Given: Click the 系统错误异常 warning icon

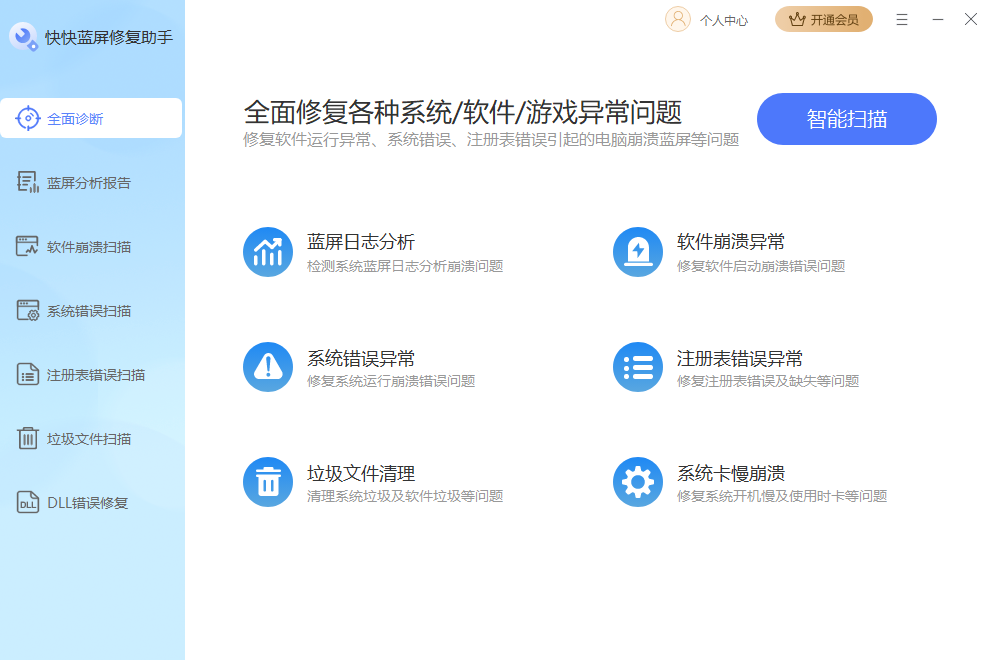Looking at the screenshot, I should (x=268, y=366).
